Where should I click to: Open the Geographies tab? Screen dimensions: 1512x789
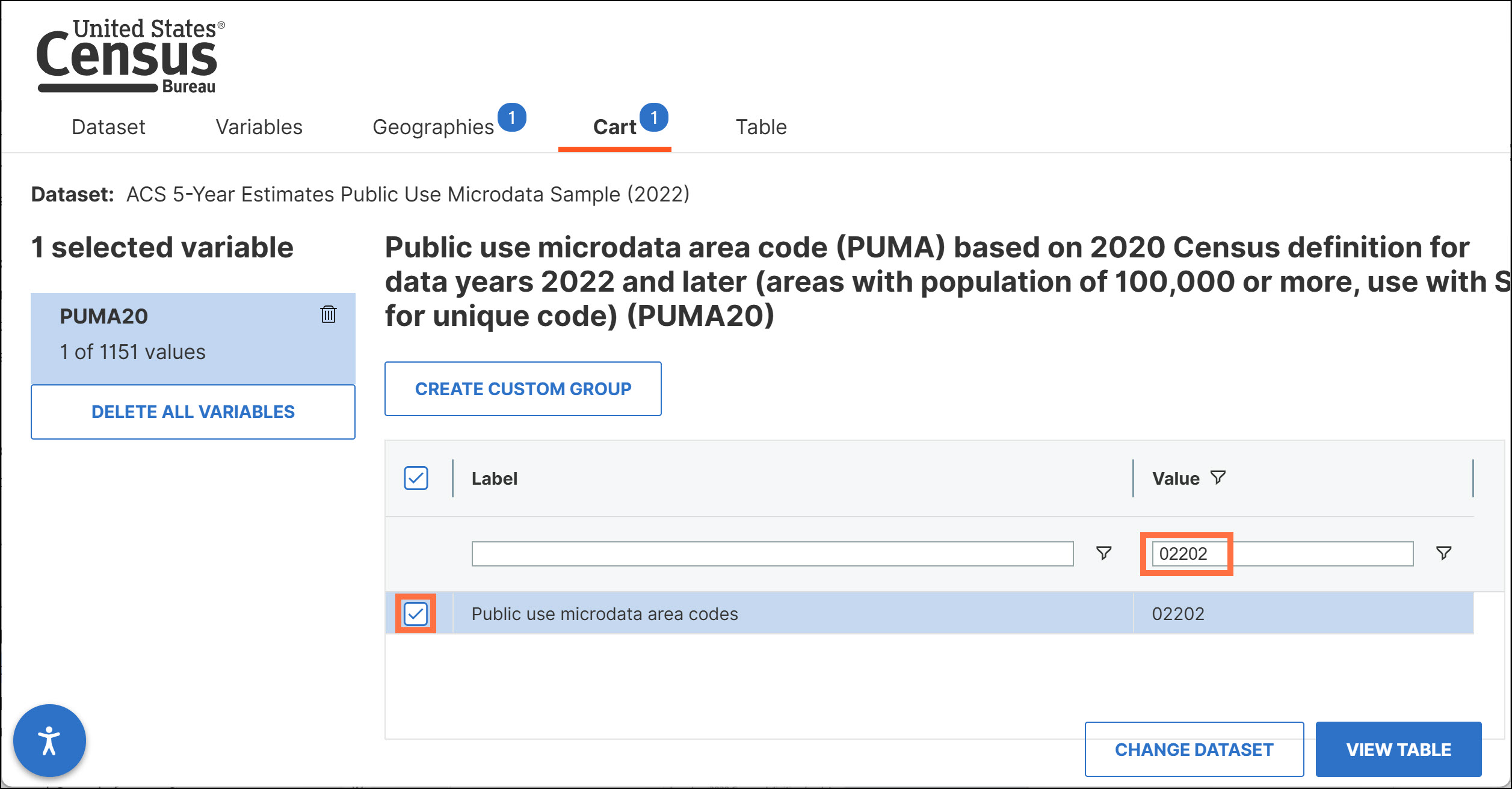click(433, 127)
